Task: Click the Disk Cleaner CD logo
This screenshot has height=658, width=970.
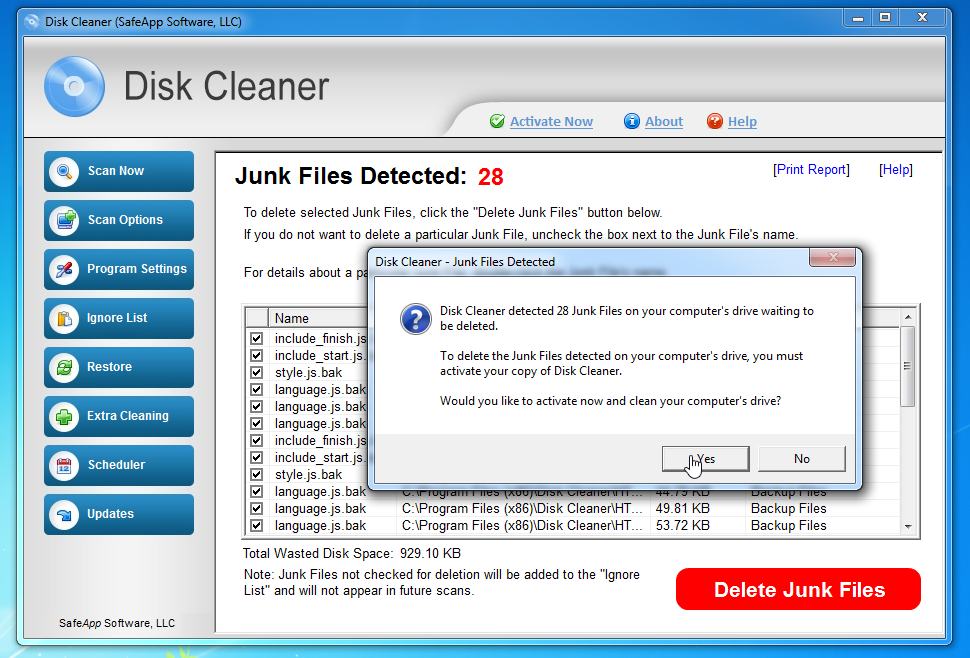Action: [x=74, y=87]
